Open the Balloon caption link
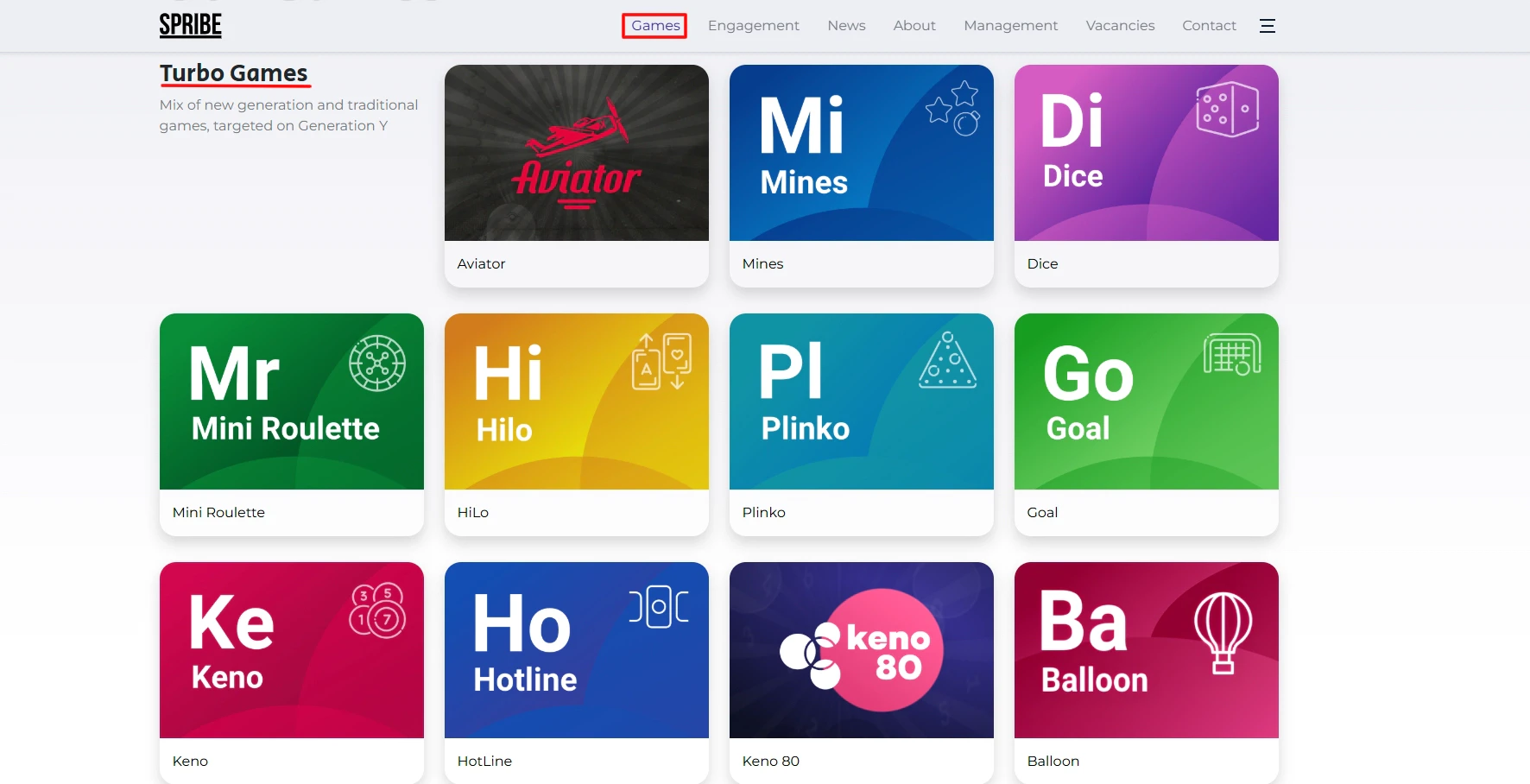This screenshot has width=1530, height=784. point(1053,762)
